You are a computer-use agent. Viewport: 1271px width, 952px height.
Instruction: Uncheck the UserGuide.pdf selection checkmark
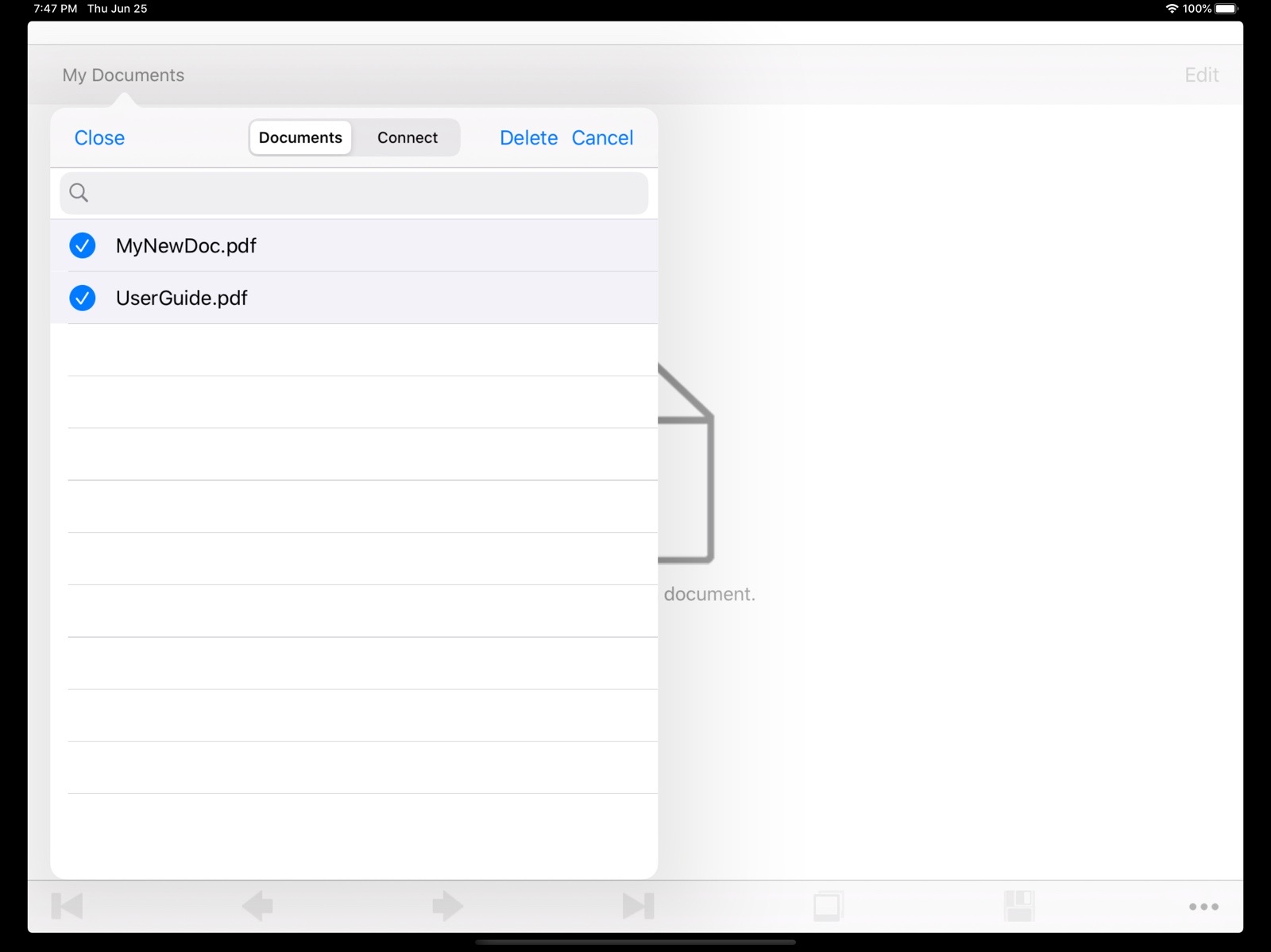point(83,299)
